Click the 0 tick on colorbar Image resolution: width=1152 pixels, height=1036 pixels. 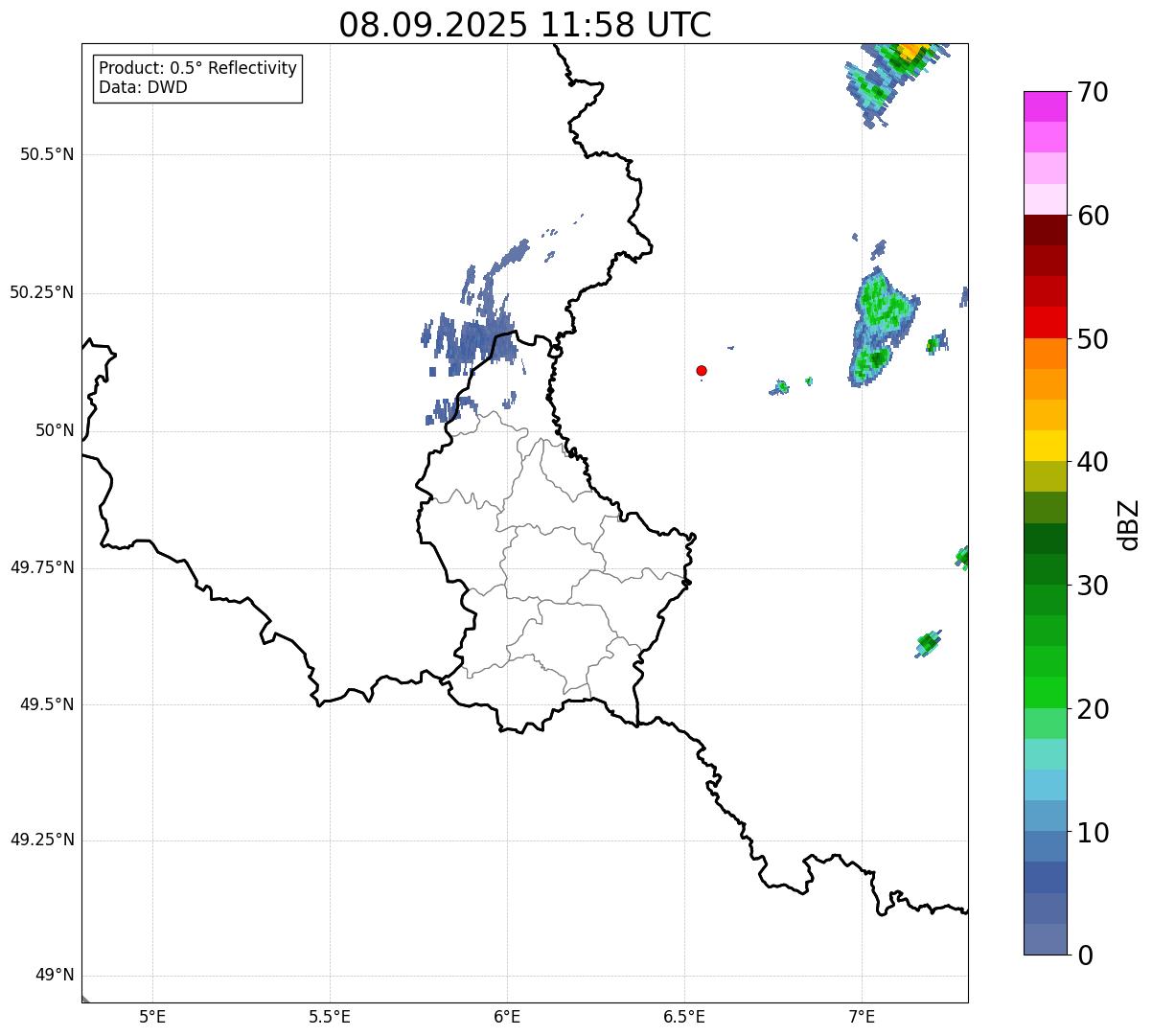pyautogui.click(x=1085, y=955)
